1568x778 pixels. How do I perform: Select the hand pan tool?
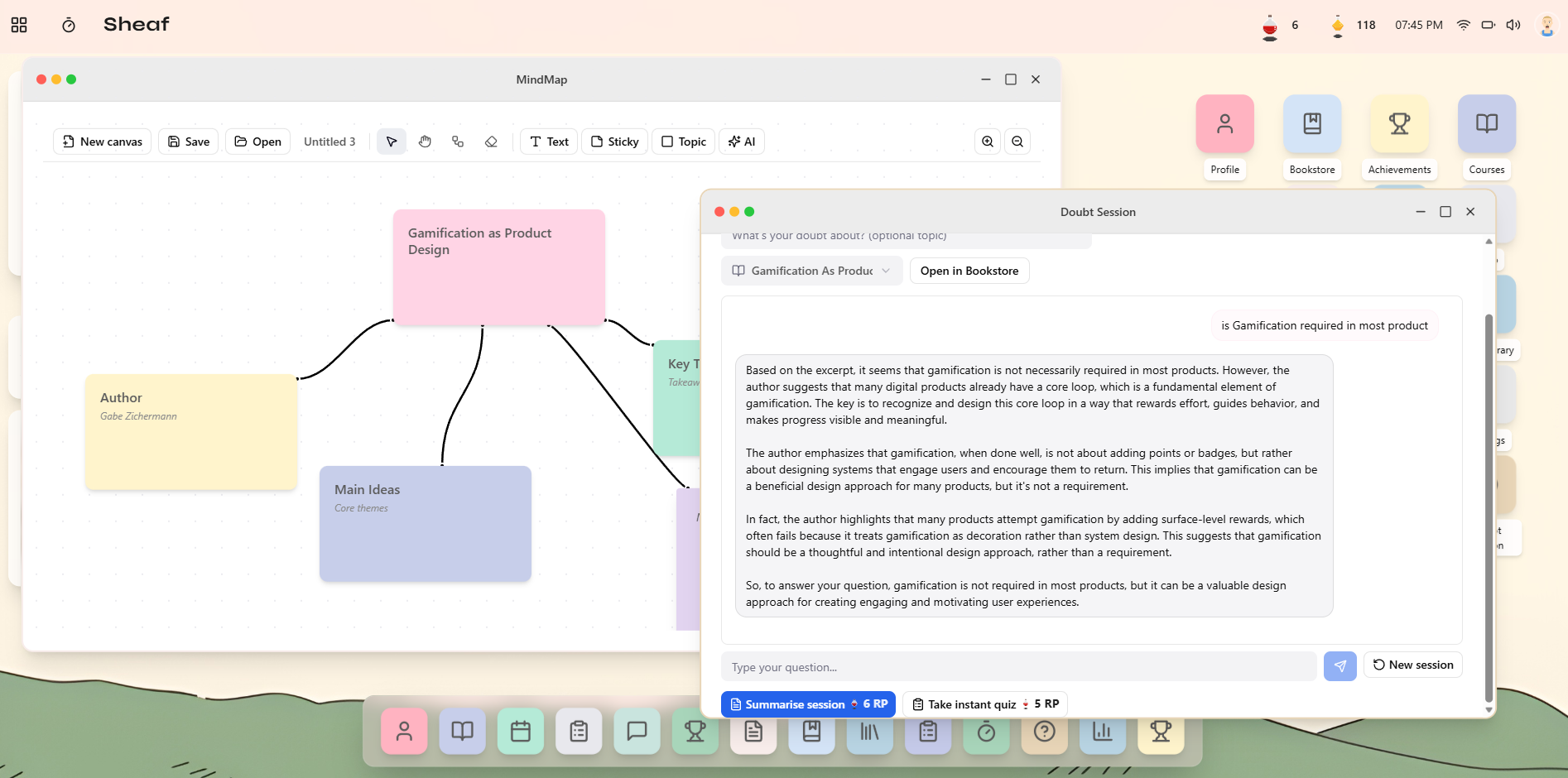point(425,142)
